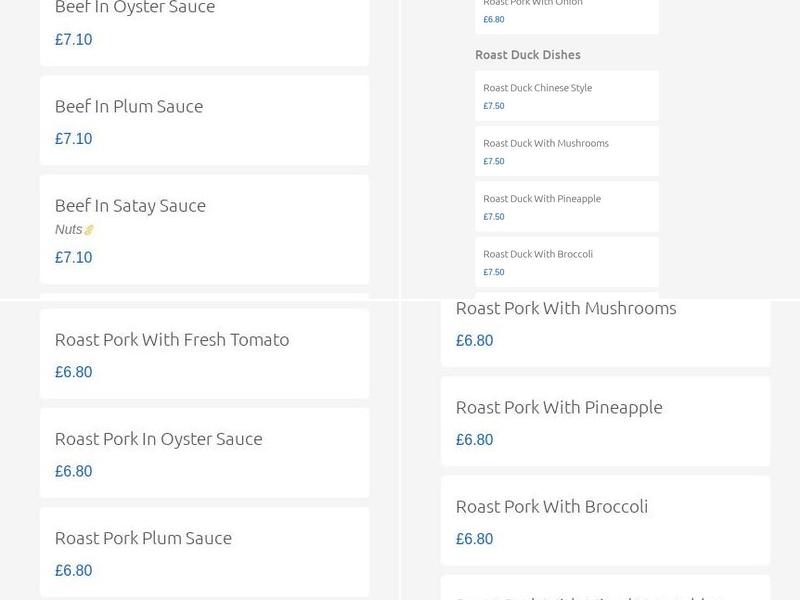Add Roast Pork With Fresh Tomato
Image resolution: width=800 pixels, height=600 pixels.
pos(204,353)
